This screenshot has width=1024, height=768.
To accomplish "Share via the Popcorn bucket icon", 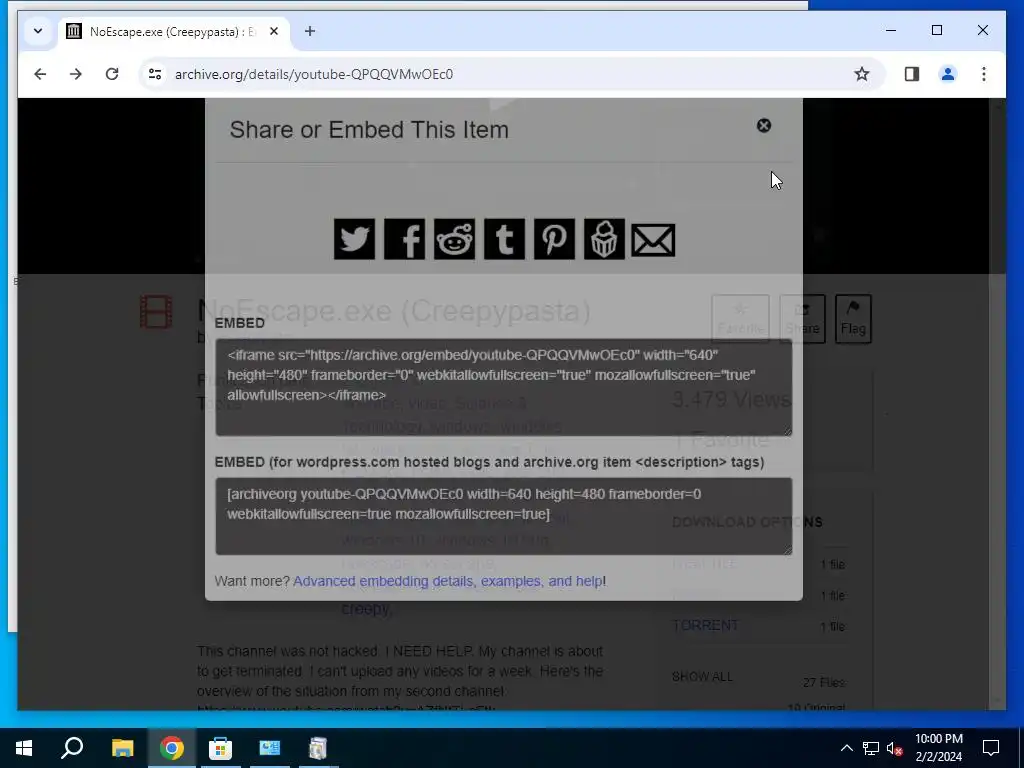I will [x=604, y=239].
